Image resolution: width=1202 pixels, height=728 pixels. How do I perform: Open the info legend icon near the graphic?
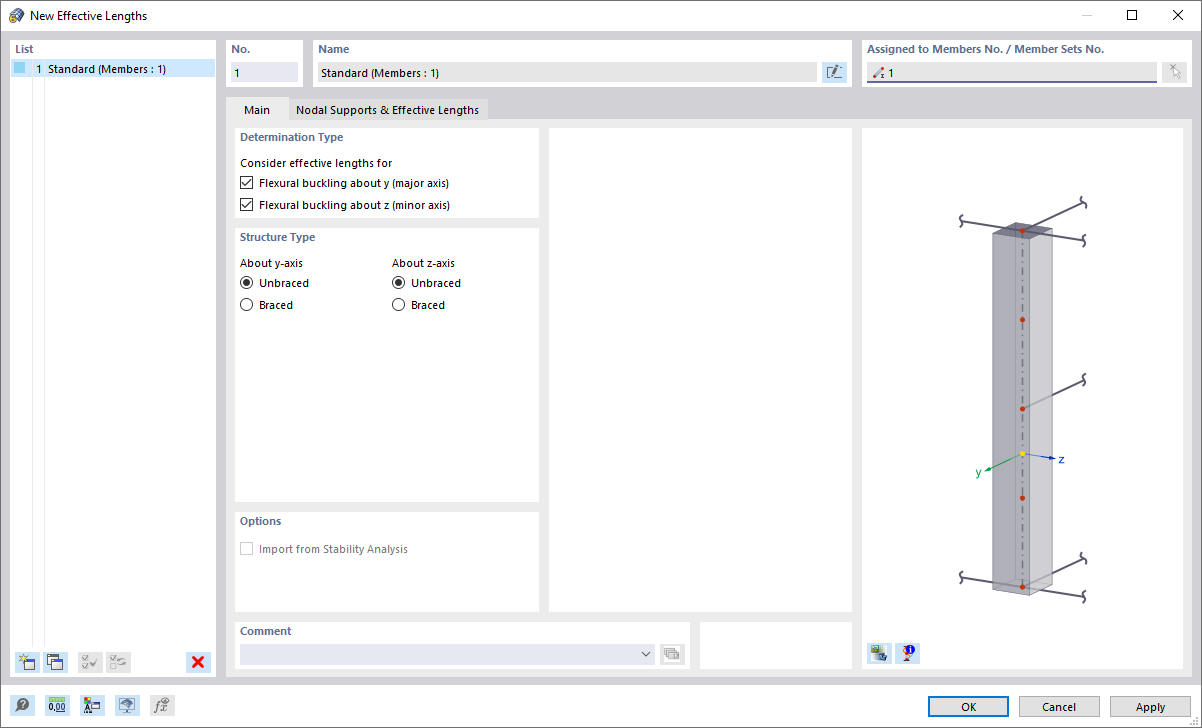pos(907,653)
